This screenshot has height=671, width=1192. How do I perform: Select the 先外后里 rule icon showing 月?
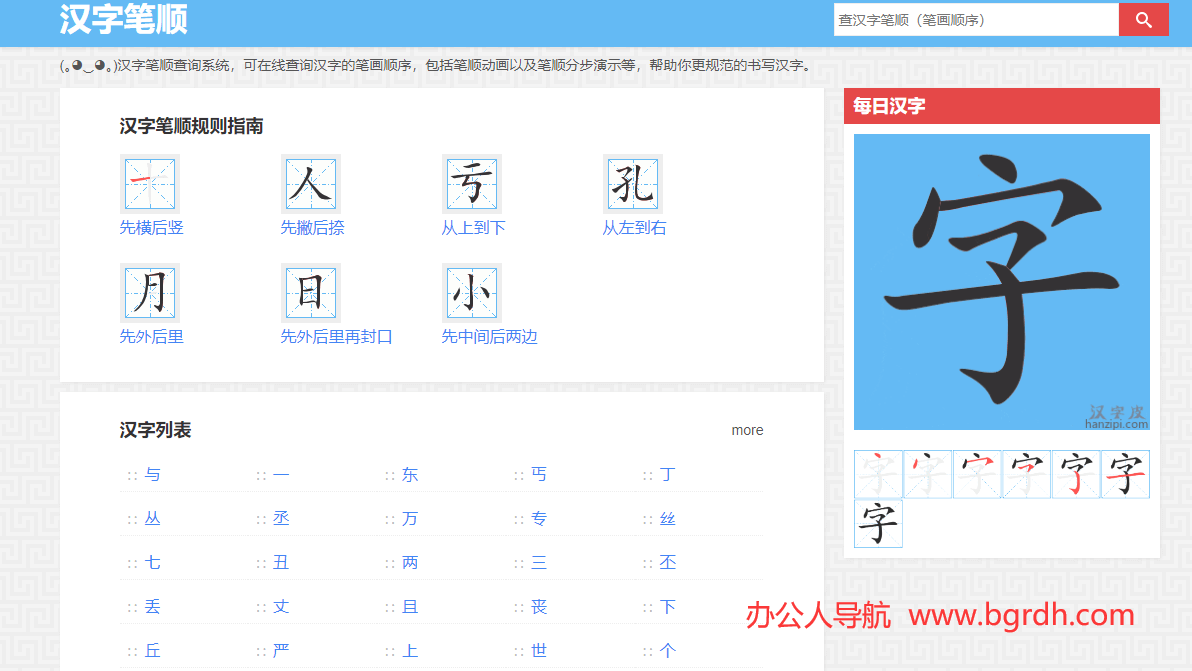[x=149, y=292]
